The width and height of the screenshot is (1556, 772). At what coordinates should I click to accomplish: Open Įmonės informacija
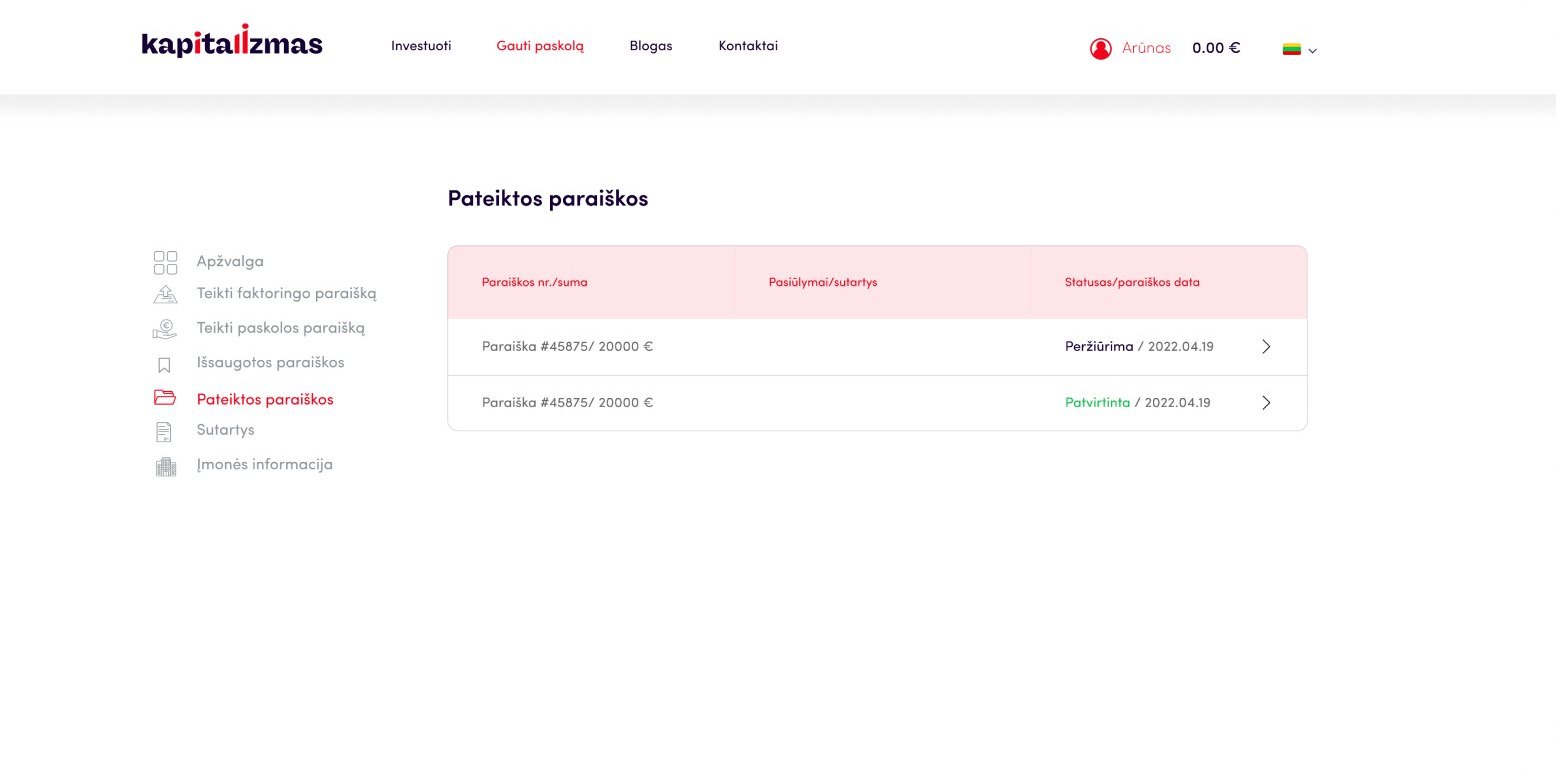(x=265, y=465)
